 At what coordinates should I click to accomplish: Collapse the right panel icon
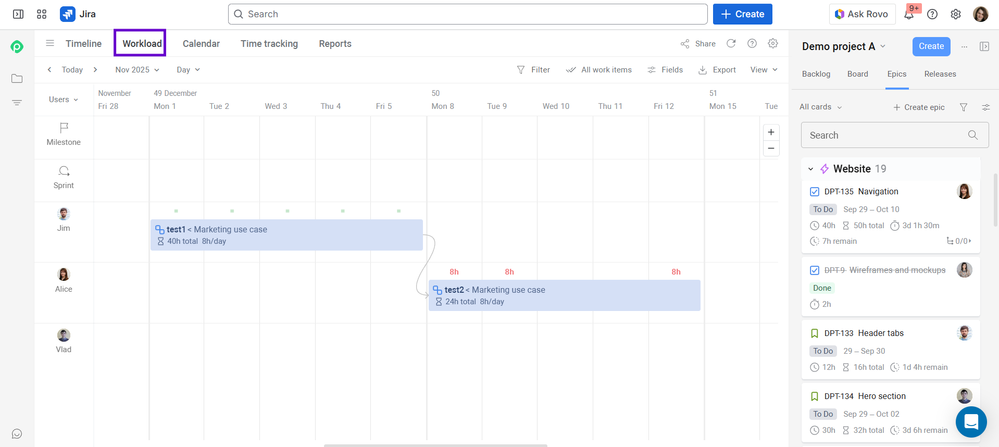click(x=984, y=46)
